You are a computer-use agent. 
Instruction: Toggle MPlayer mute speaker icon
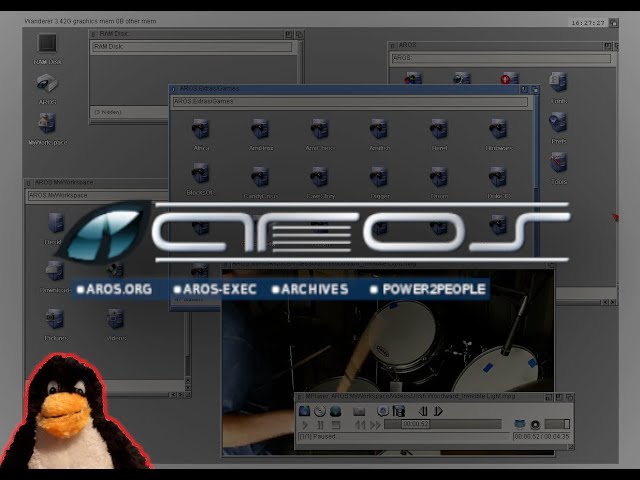535,424
